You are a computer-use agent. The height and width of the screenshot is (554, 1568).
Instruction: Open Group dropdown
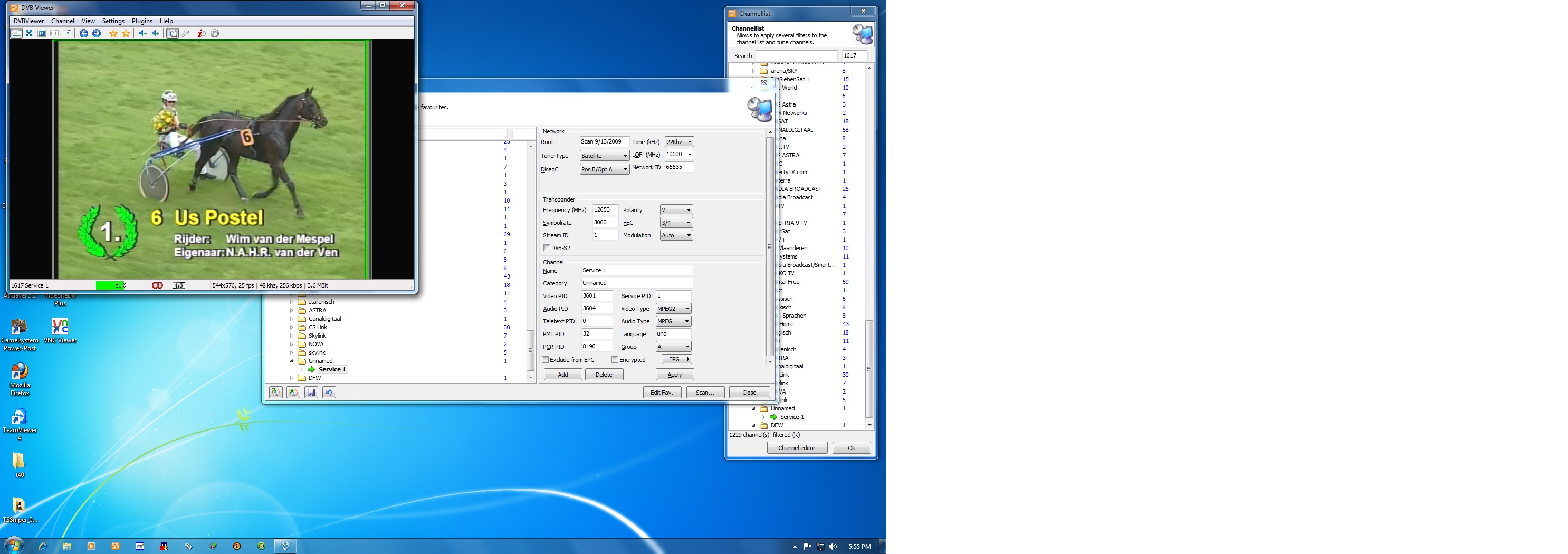tap(673, 347)
